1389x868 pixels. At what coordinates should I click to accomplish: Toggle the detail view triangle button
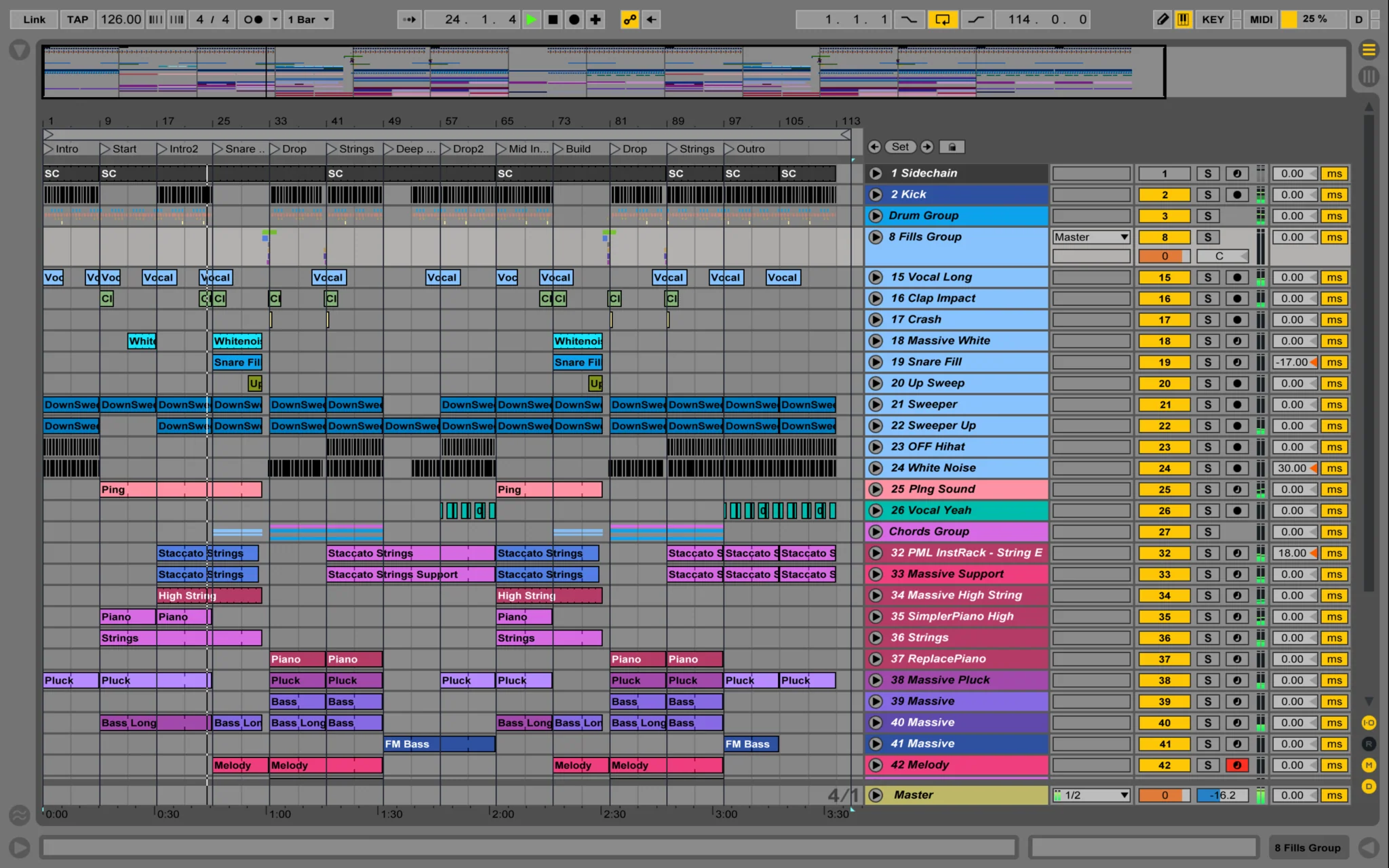click(1369, 847)
